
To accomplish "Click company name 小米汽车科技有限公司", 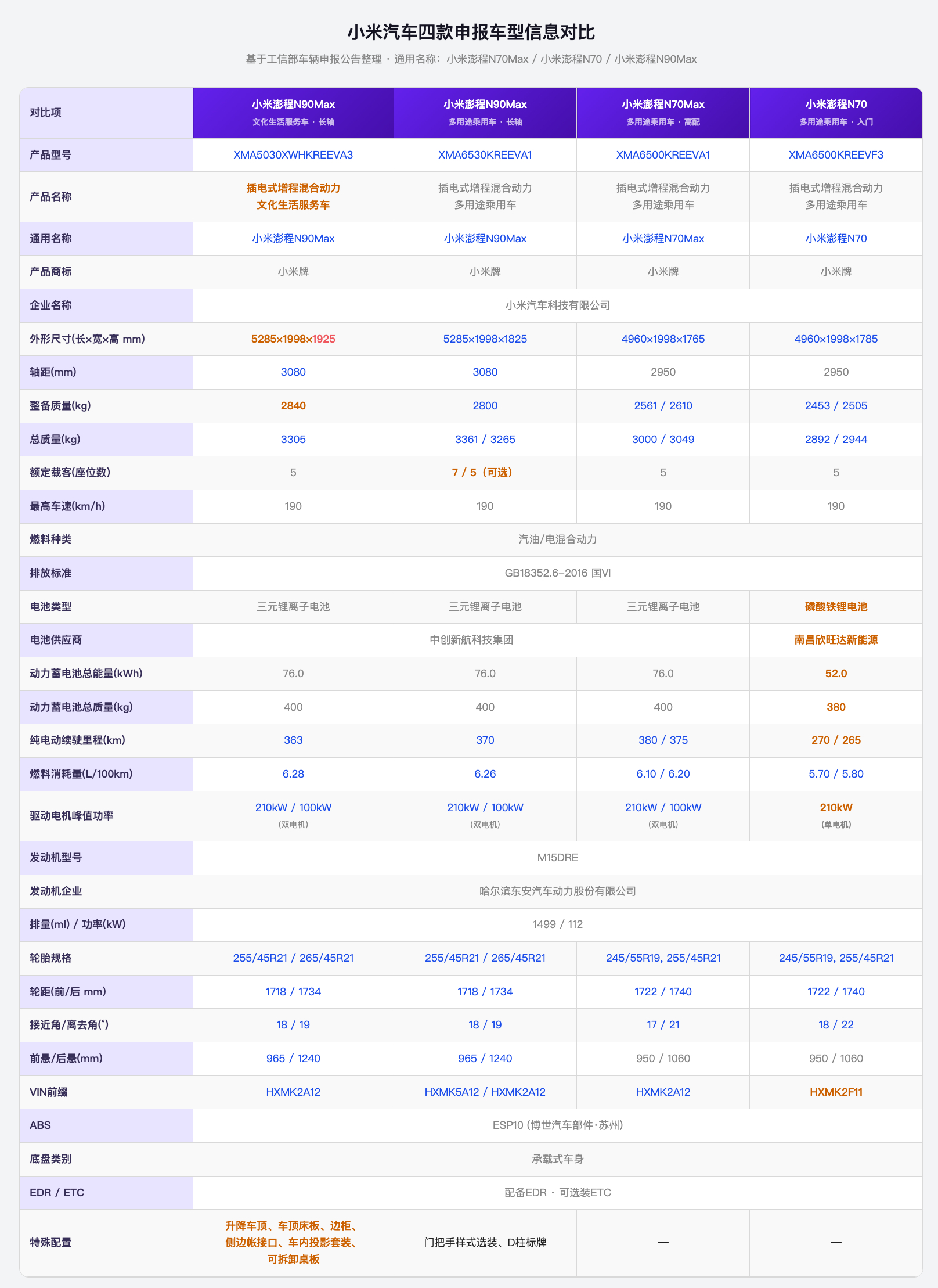I will (x=557, y=305).
